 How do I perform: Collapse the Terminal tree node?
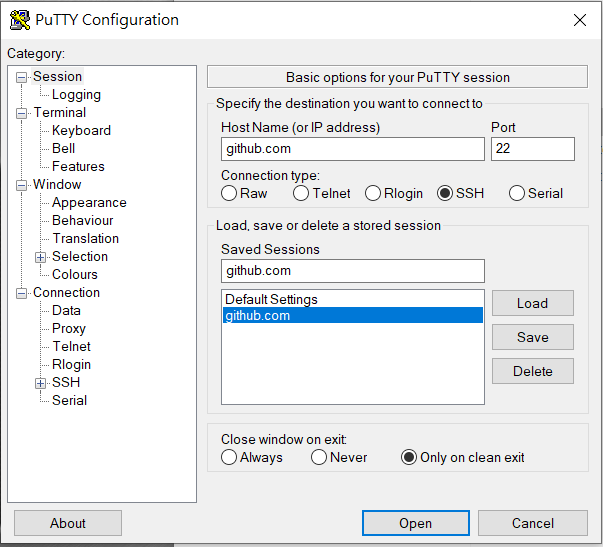click(x=22, y=113)
